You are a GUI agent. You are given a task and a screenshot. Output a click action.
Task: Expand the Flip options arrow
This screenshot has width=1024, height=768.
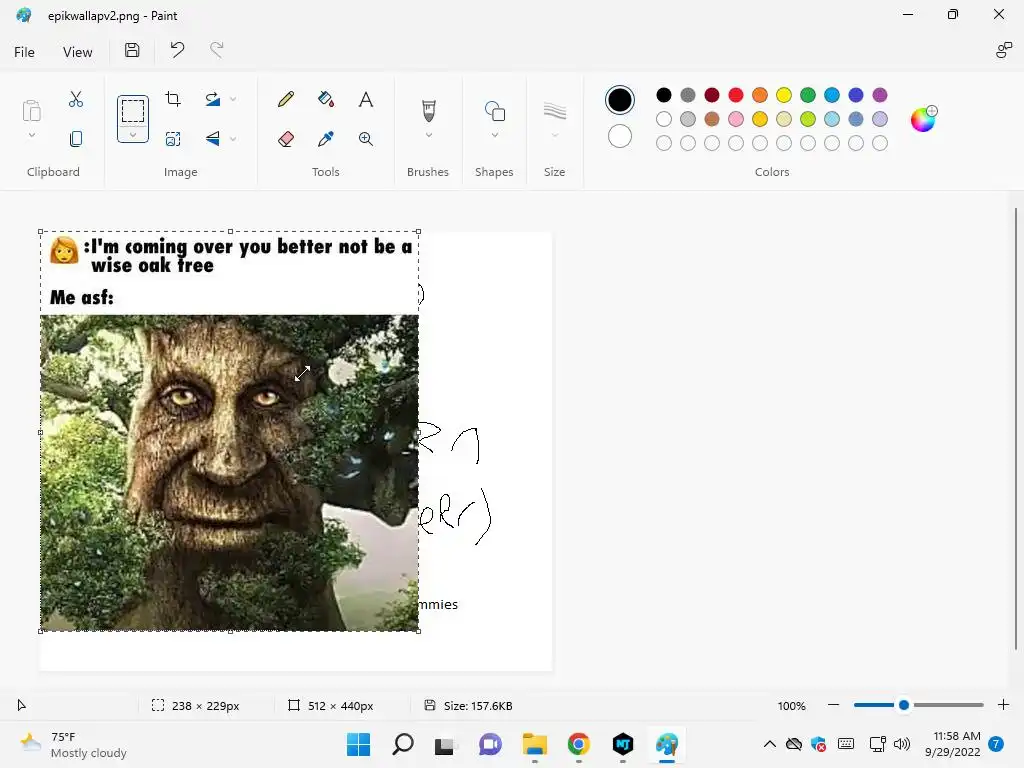232,138
